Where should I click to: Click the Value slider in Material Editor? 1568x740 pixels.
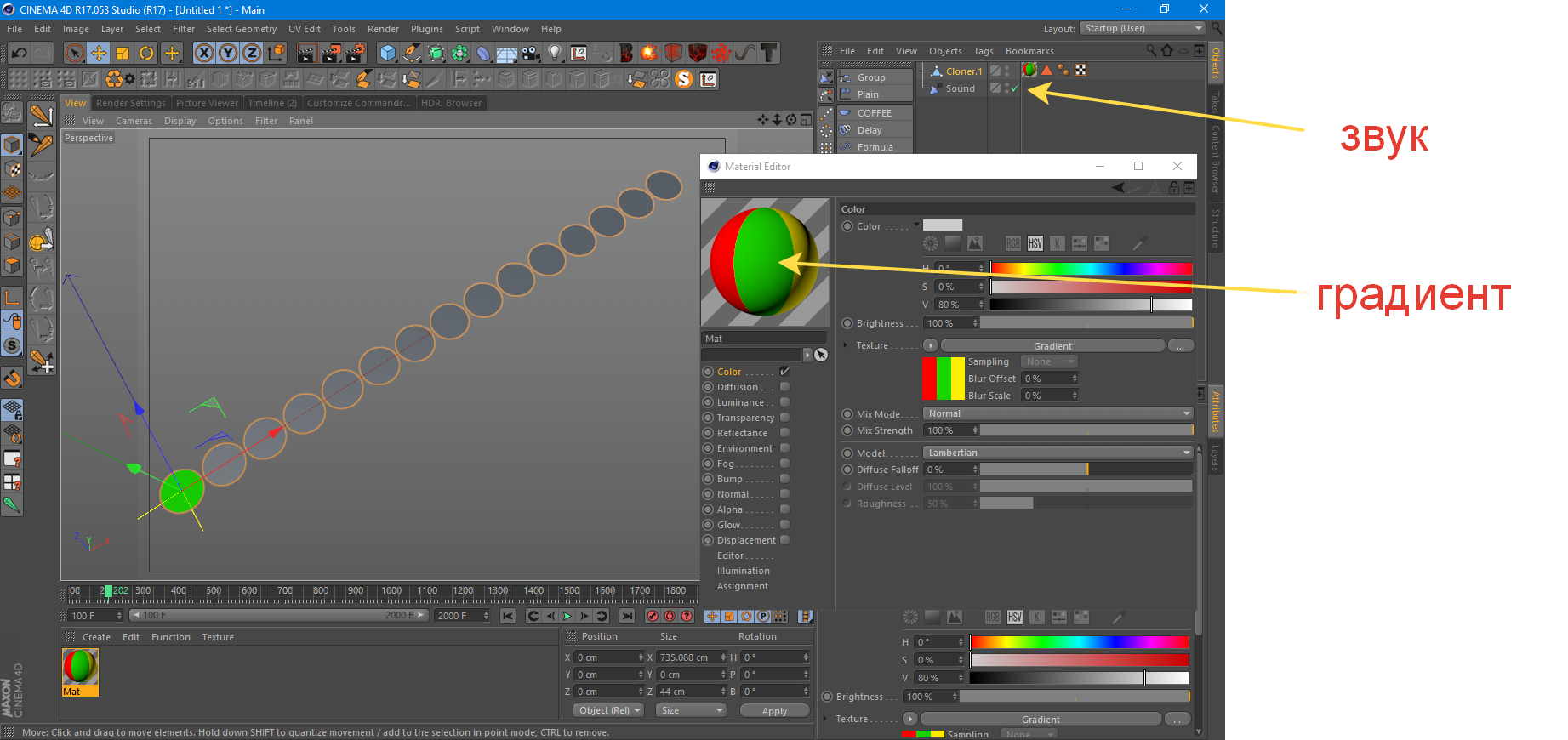pos(1092,305)
